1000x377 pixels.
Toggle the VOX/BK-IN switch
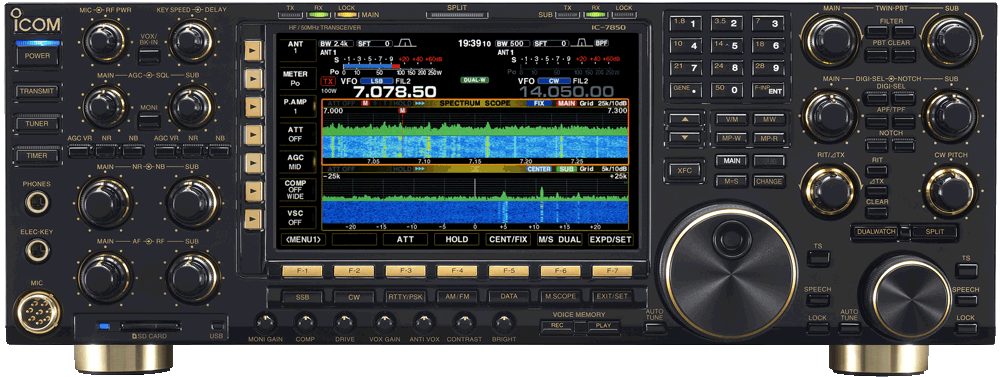pyautogui.click(x=149, y=56)
